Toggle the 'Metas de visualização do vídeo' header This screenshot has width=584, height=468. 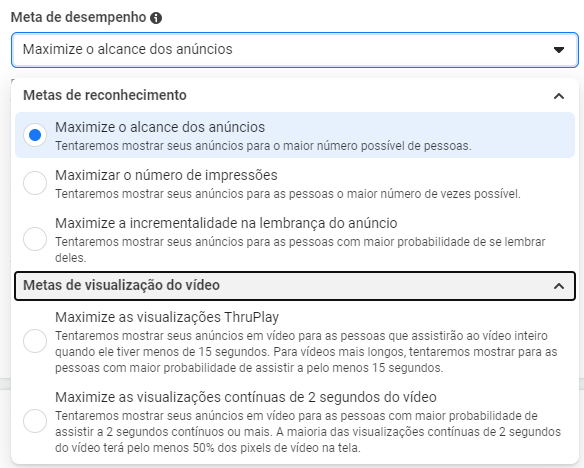pos(295,286)
